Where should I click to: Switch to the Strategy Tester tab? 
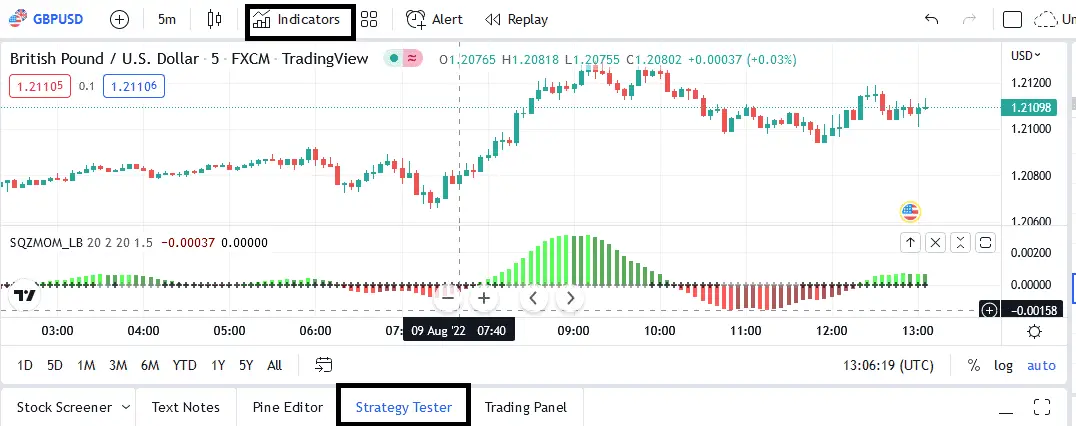point(404,407)
